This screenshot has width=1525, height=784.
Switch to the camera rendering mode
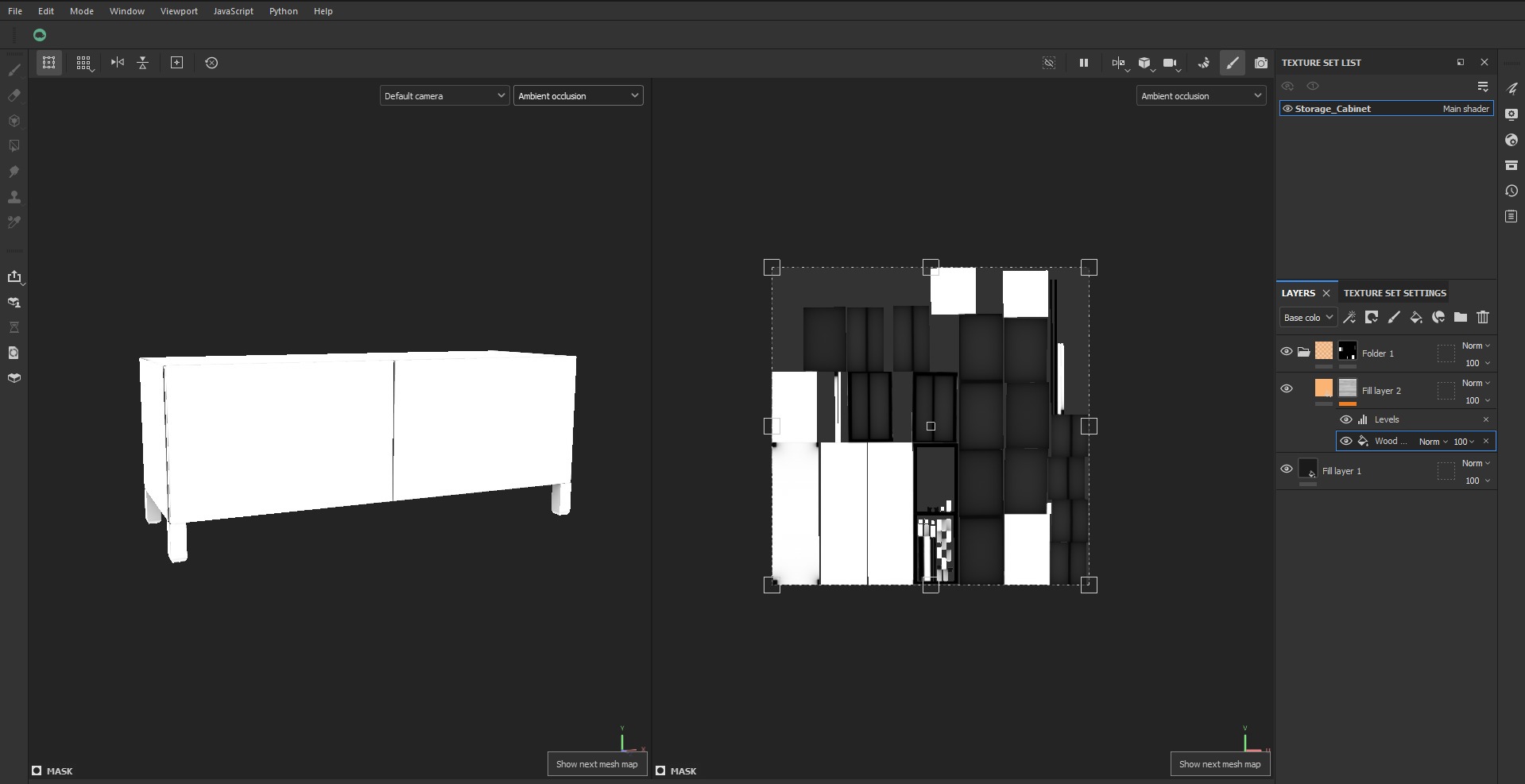coord(1260,63)
